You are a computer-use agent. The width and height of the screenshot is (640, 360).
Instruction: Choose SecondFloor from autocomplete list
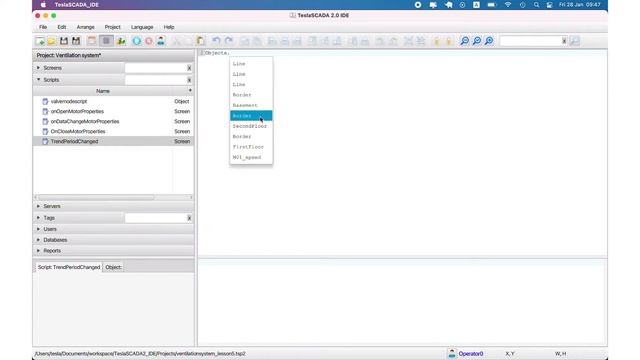pos(251,126)
